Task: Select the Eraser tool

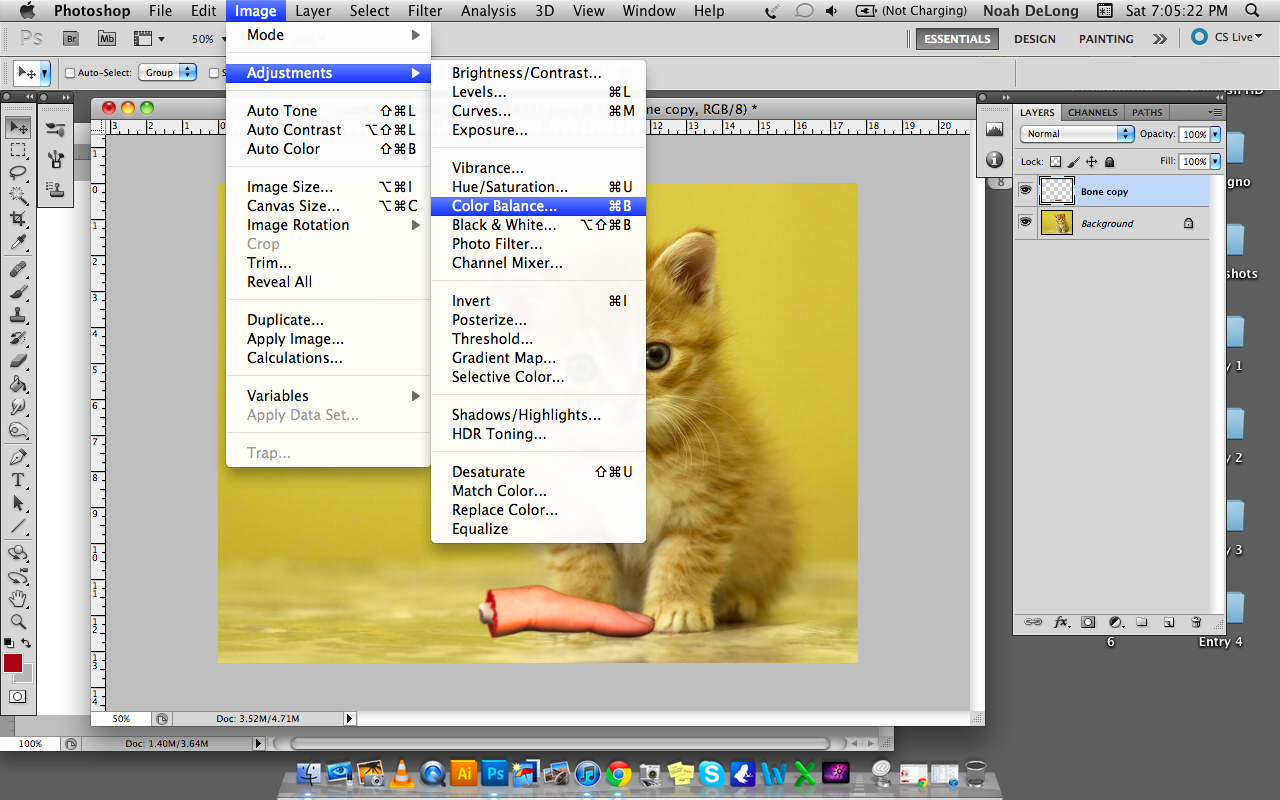Action: pos(18,362)
